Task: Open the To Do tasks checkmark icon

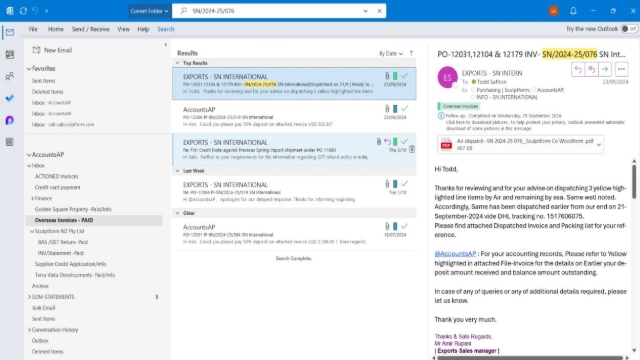Action: (x=10, y=98)
